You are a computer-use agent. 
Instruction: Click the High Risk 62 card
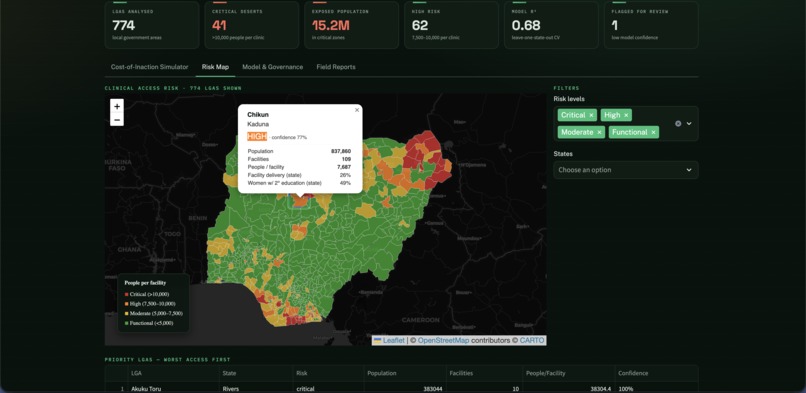pos(451,25)
